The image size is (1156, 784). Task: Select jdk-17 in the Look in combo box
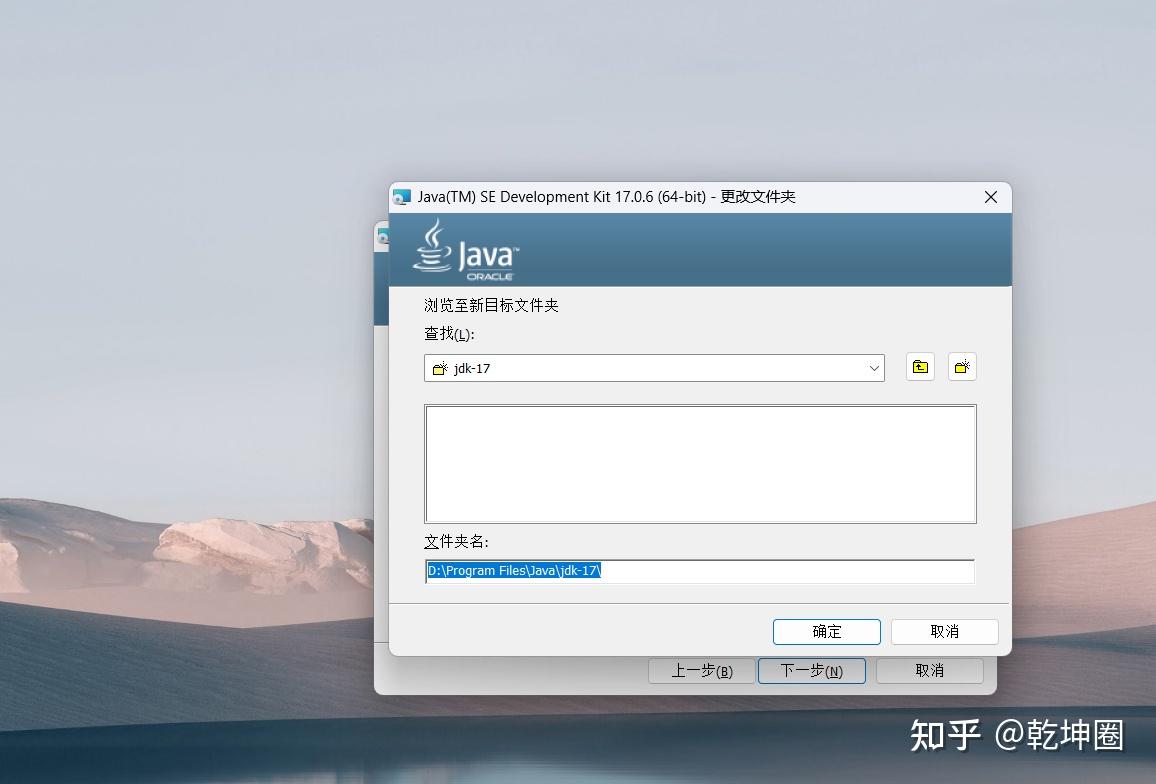click(474, 368)
